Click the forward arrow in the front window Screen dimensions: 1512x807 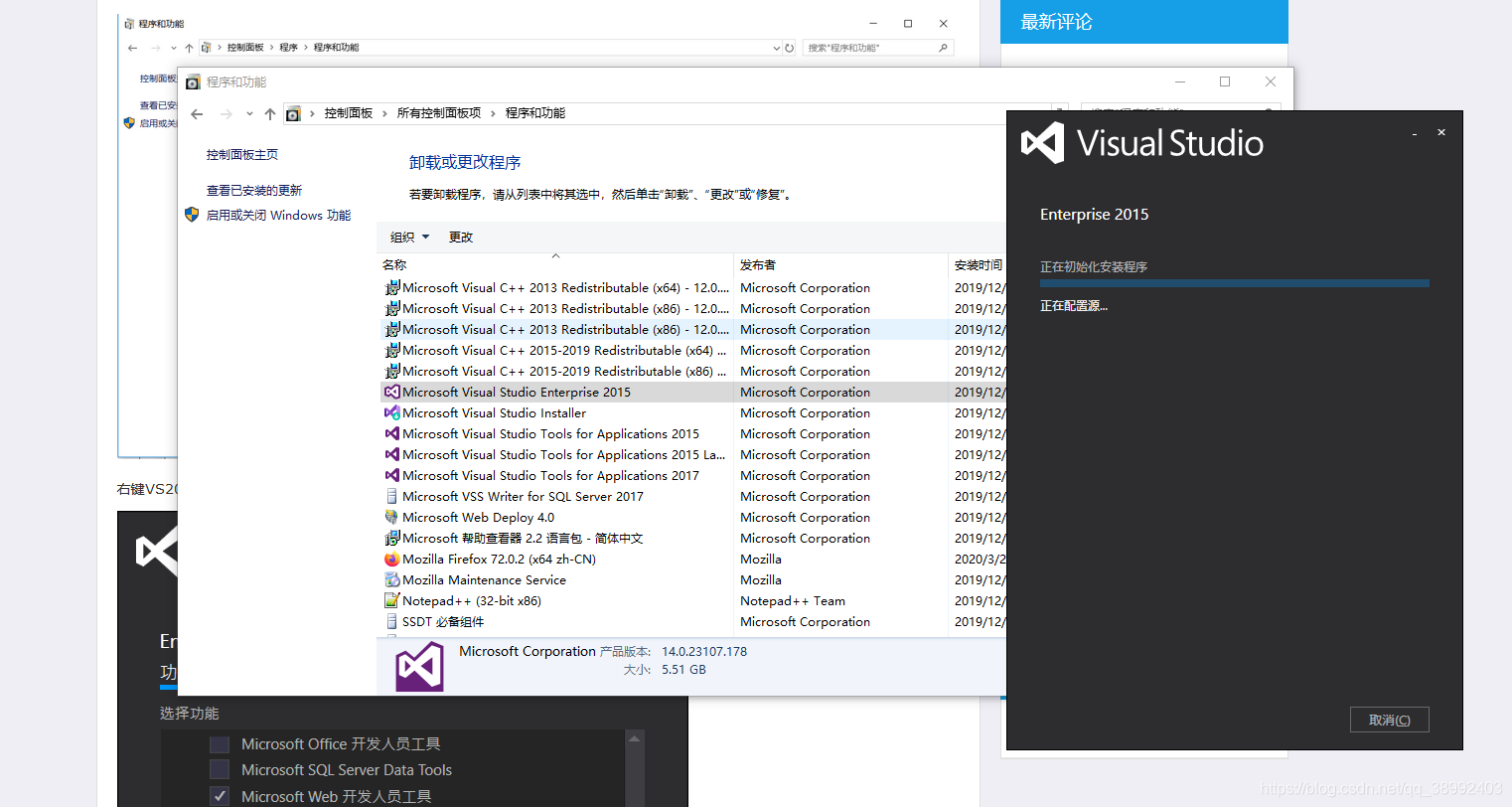[227, 114]
